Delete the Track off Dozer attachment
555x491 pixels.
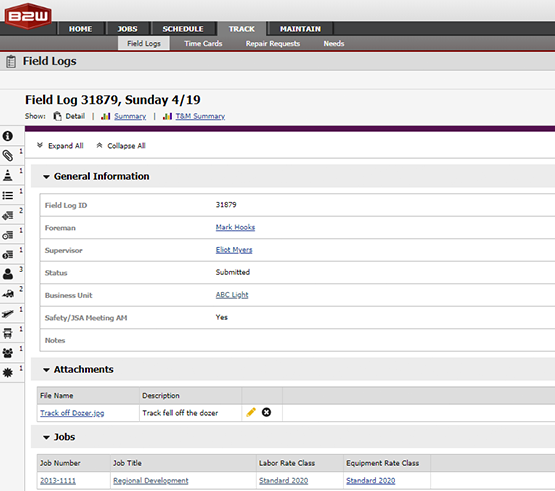[x=266, y=412]
